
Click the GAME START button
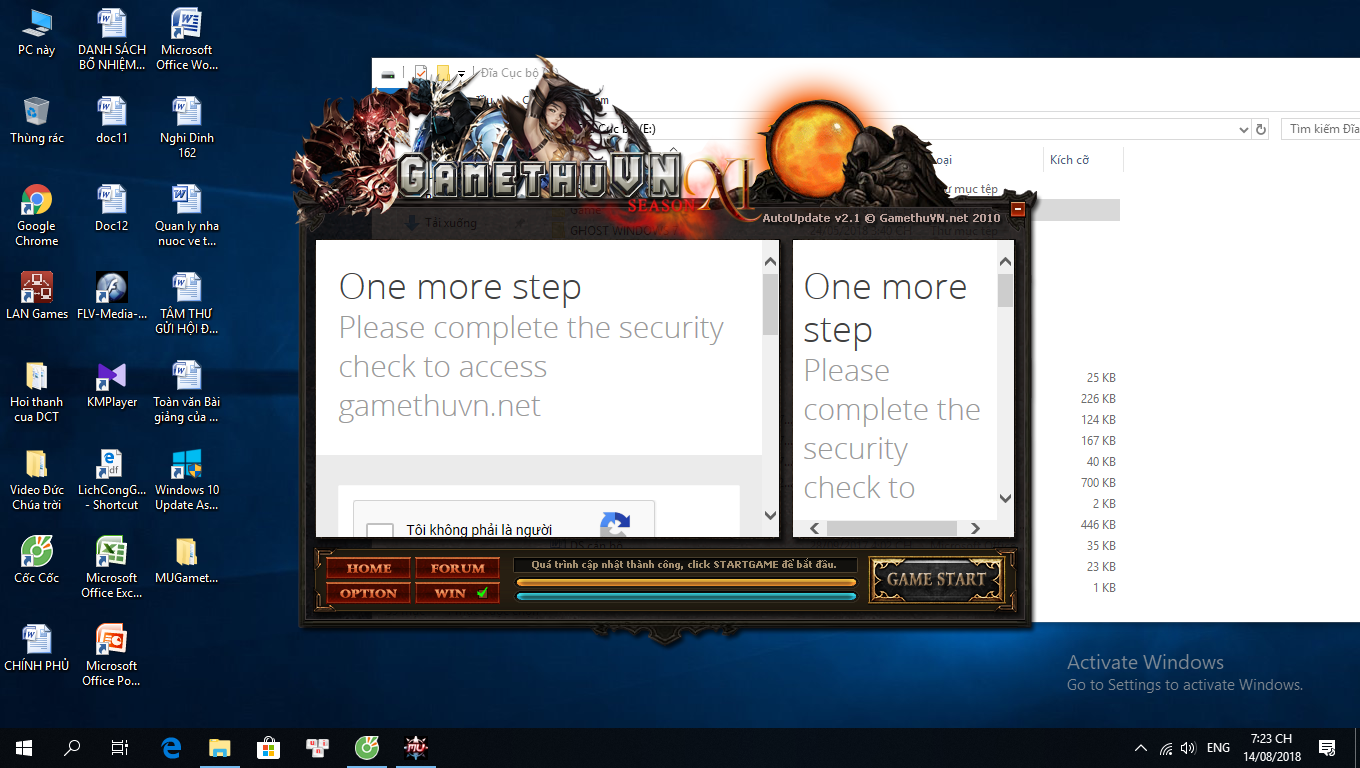[936, 579]
